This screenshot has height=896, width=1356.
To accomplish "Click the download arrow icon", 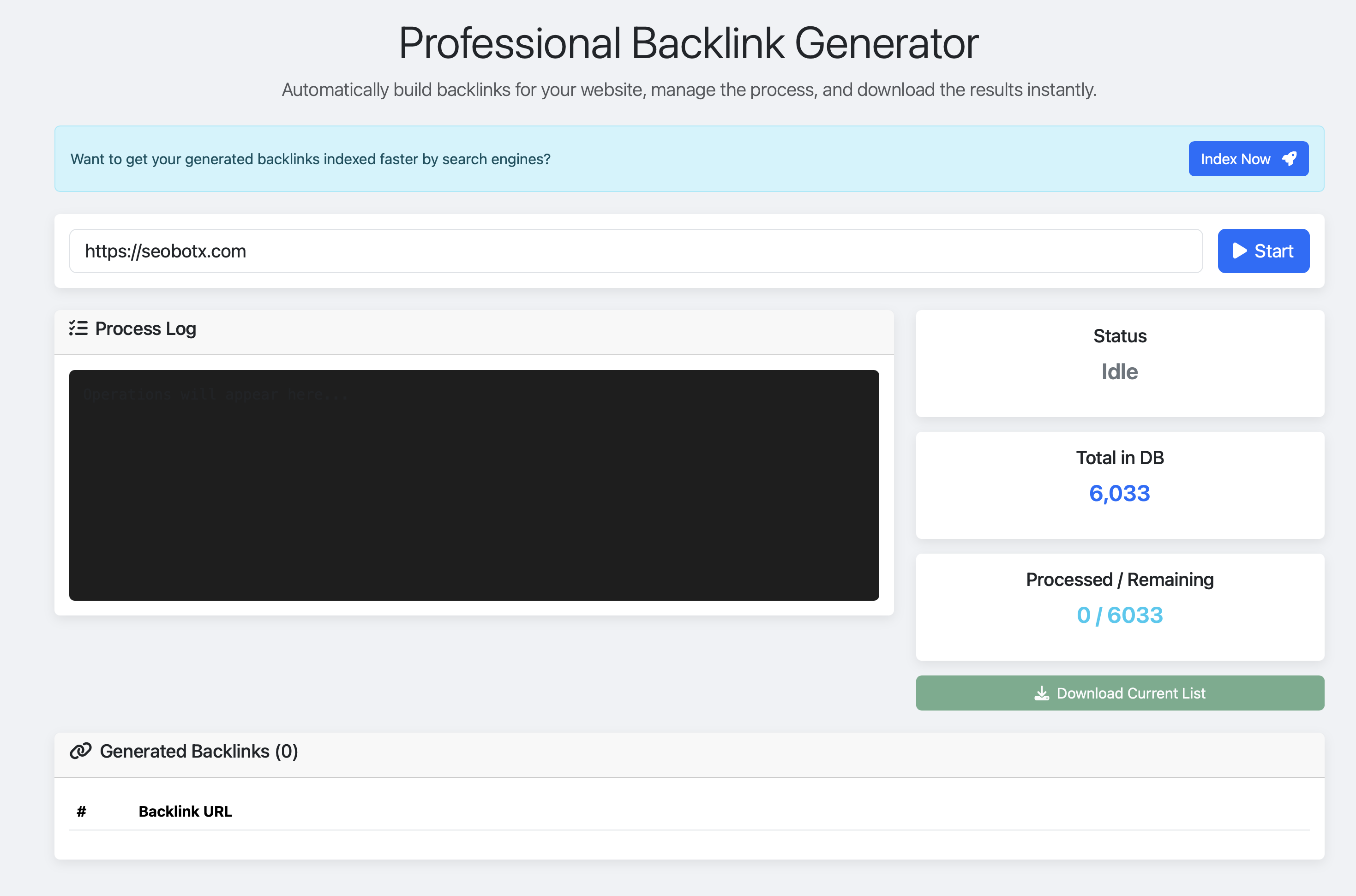I will click(1042, 693).
